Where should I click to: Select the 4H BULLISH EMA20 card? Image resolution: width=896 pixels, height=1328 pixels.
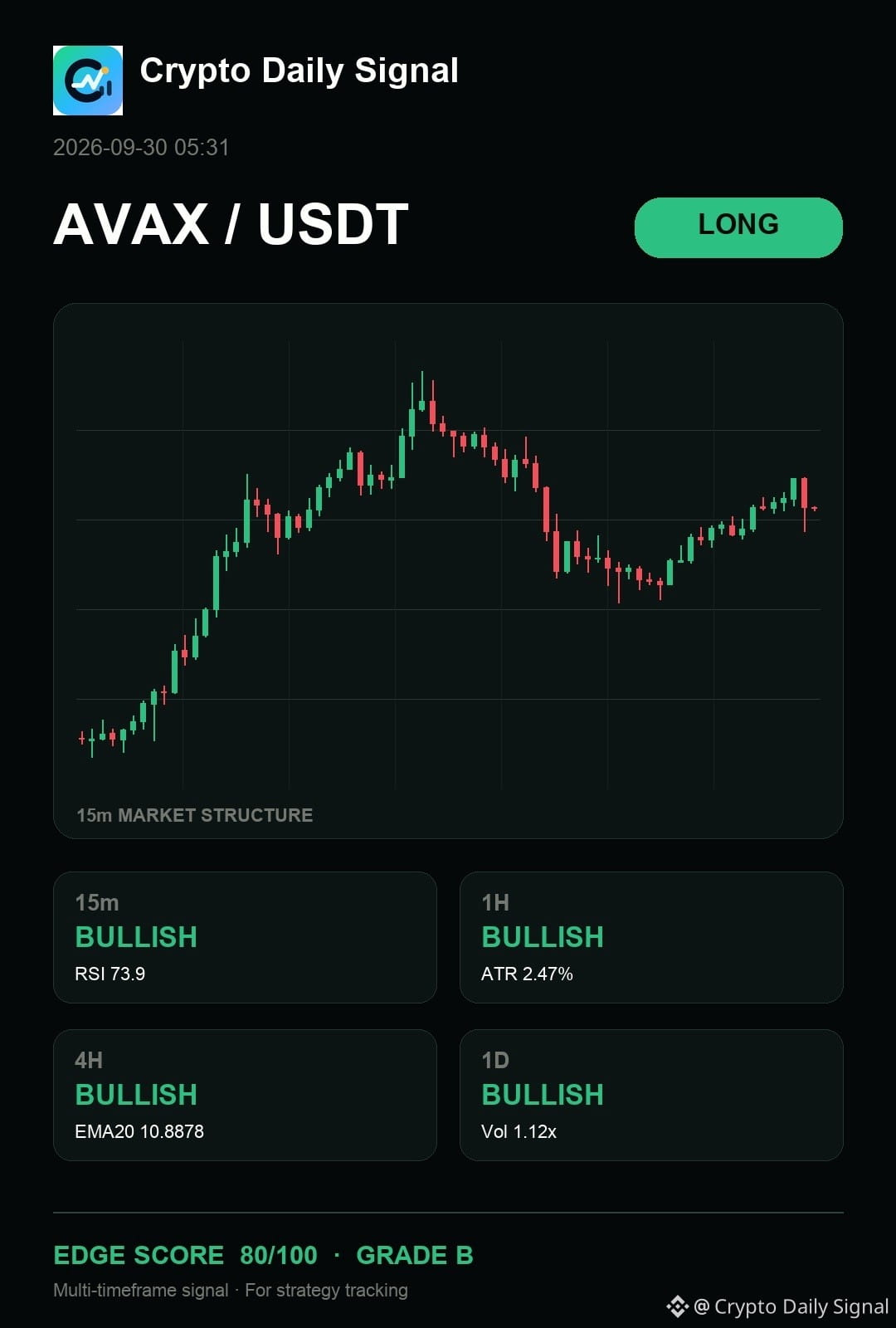tap(245, 1095)
